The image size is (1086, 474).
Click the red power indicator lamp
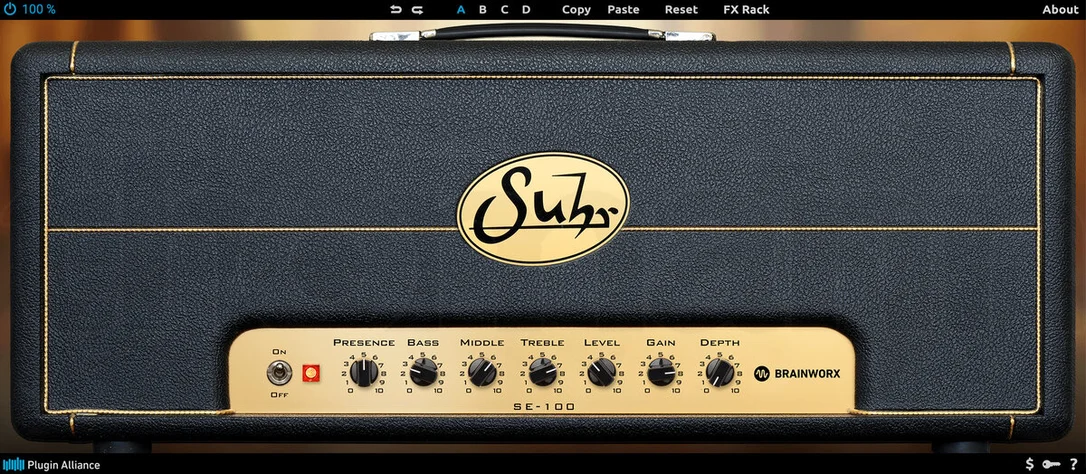311,374
